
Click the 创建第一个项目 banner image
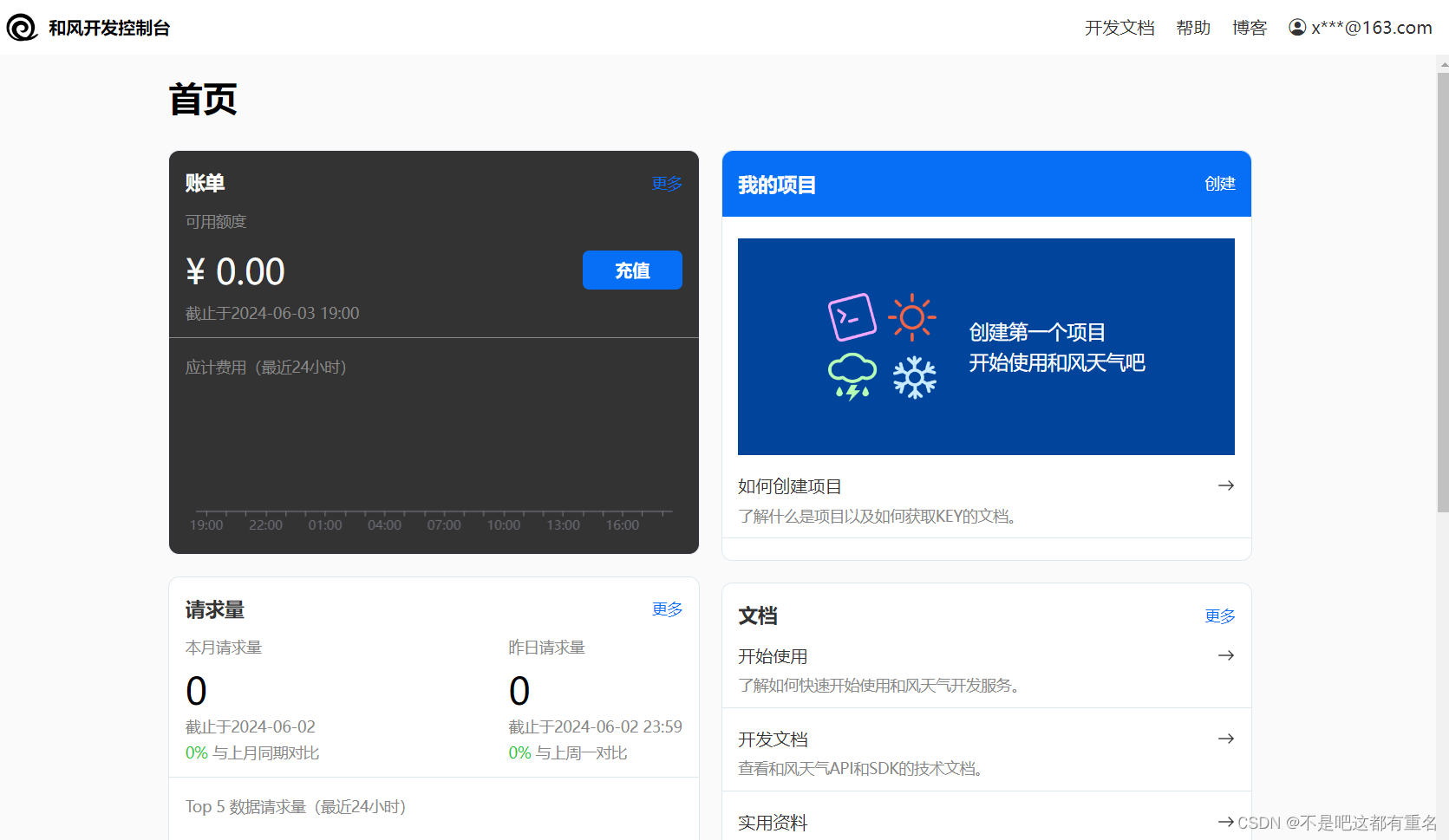[986, 347]
